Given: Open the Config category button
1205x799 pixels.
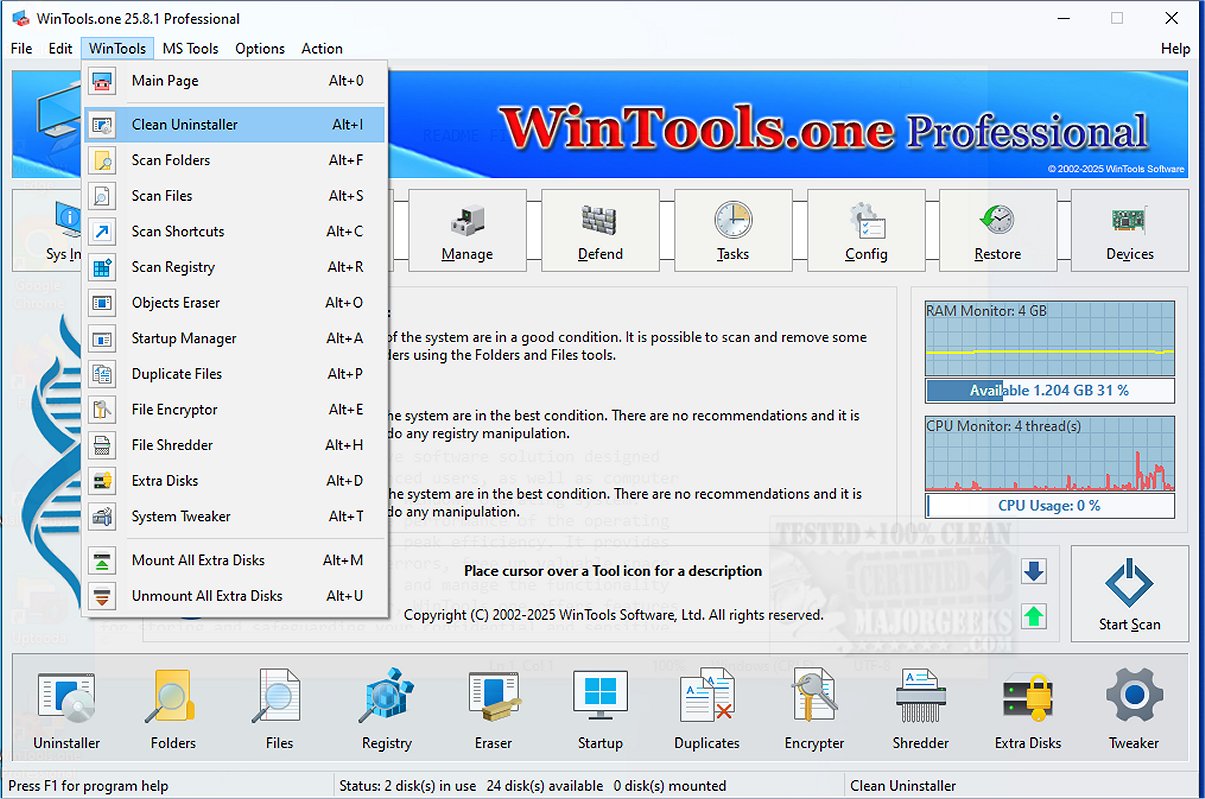Looking at the screenshot, I should (866, 230).
